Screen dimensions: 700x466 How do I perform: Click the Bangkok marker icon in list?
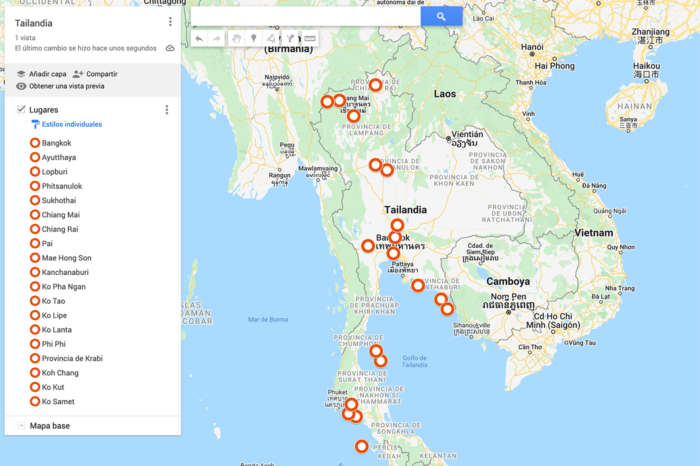click(35, 143)
